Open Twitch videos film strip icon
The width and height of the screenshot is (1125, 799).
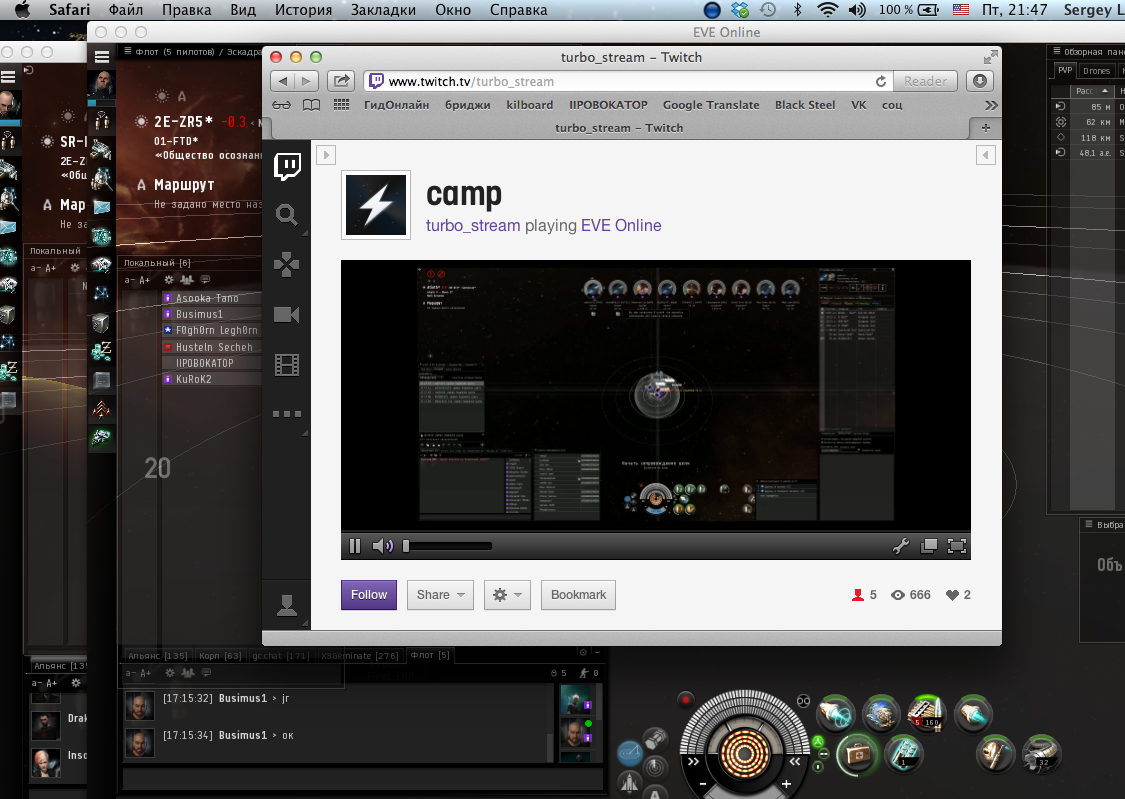click(287, 365)
